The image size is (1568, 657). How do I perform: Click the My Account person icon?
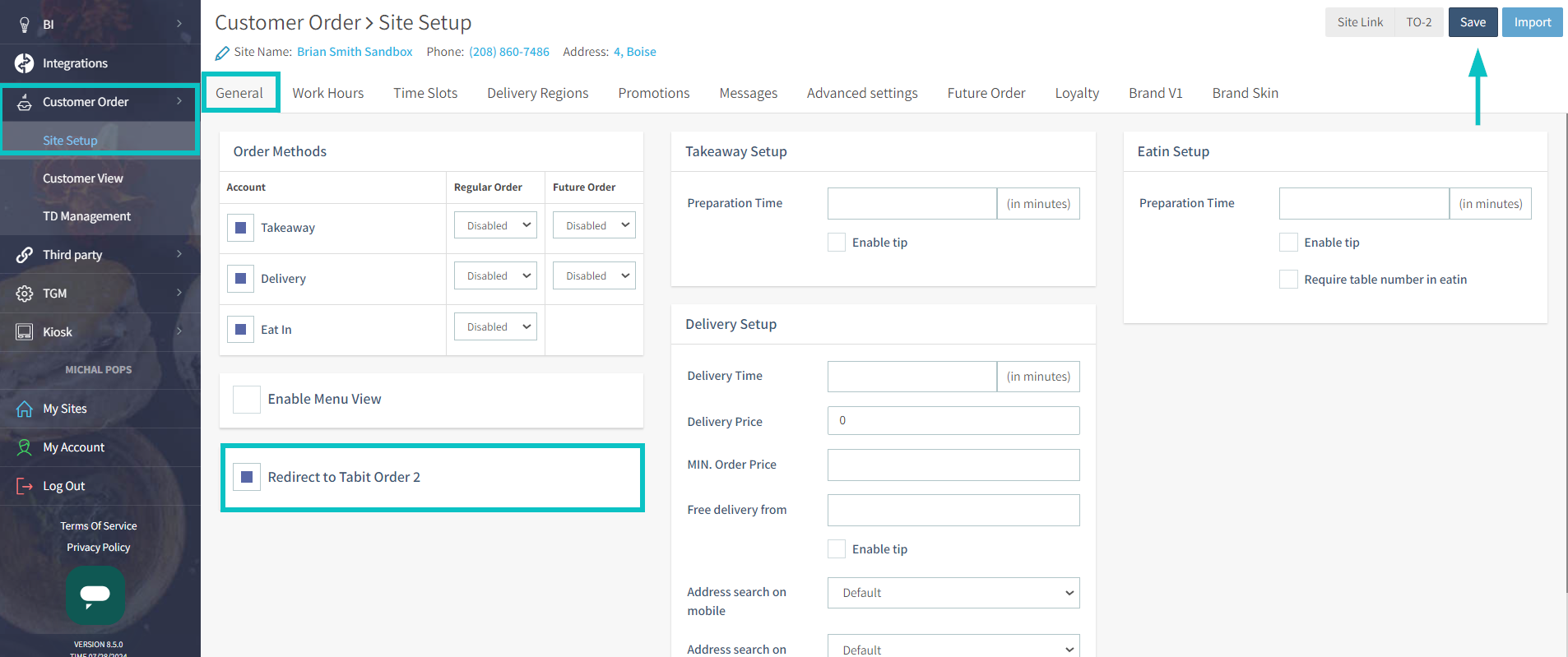tap(25, 447)
